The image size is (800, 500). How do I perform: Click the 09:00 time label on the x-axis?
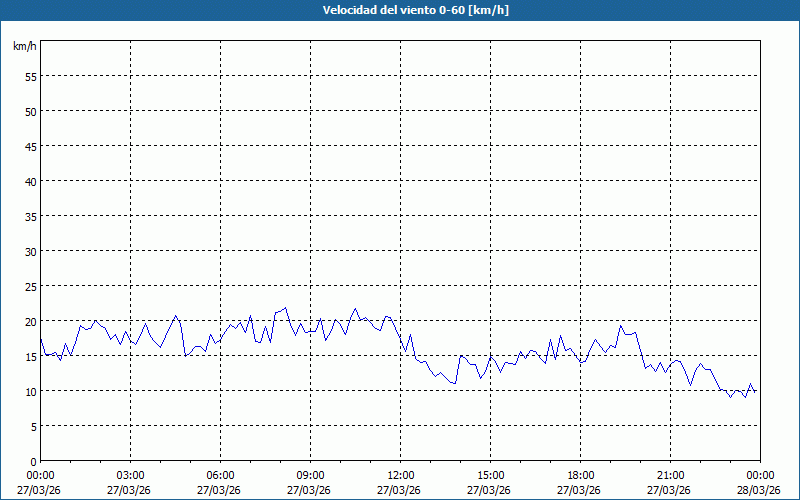[x=310, y=475]
